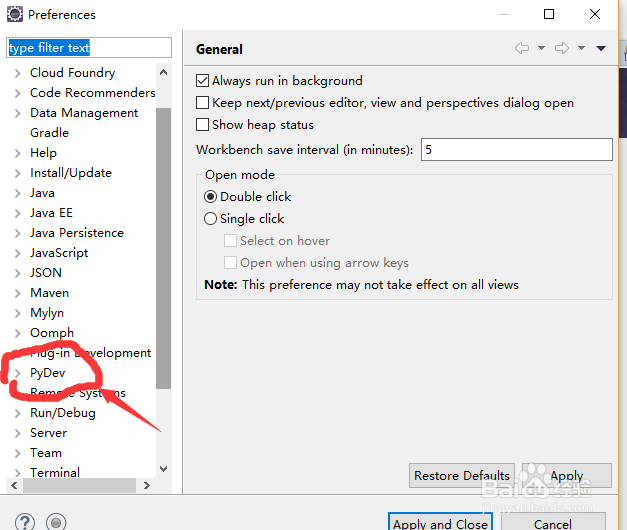Expand the PyDev tree node
627x530 pixels.
(x=17, y=373)
